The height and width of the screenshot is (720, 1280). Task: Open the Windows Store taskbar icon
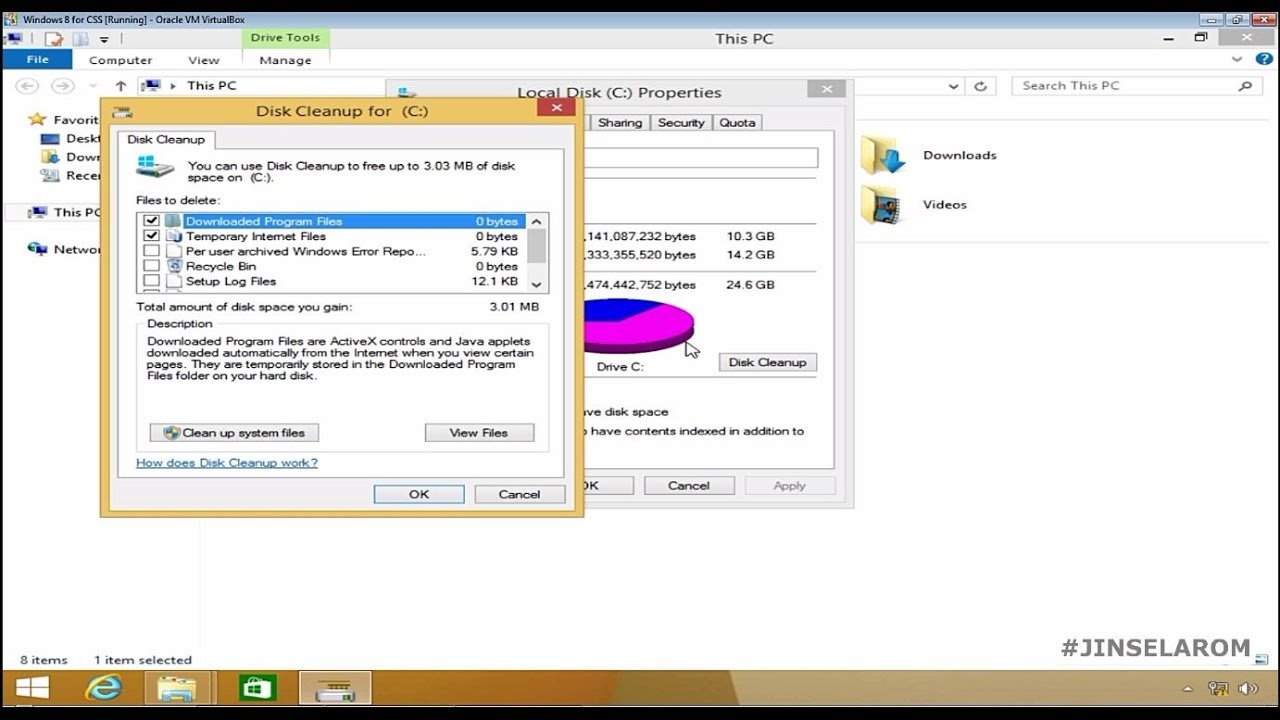258,688
